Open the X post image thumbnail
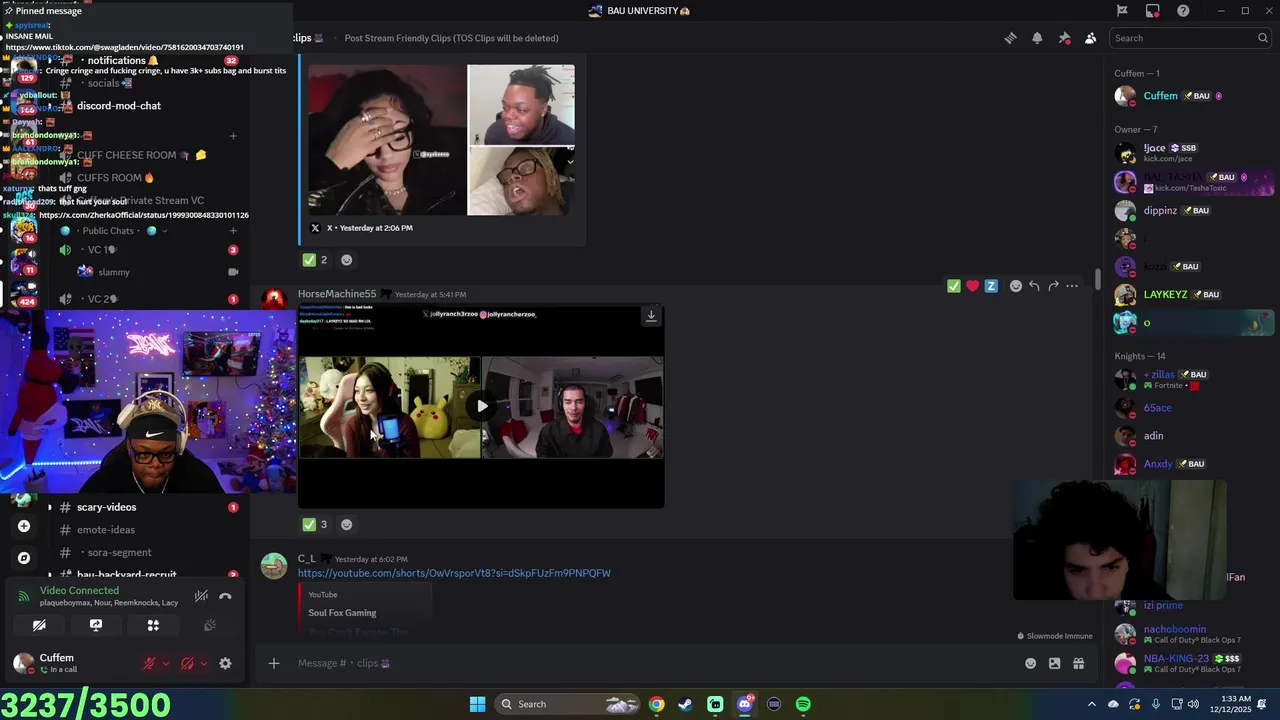This screenshot has width=1280, height=720. point(441,140)
